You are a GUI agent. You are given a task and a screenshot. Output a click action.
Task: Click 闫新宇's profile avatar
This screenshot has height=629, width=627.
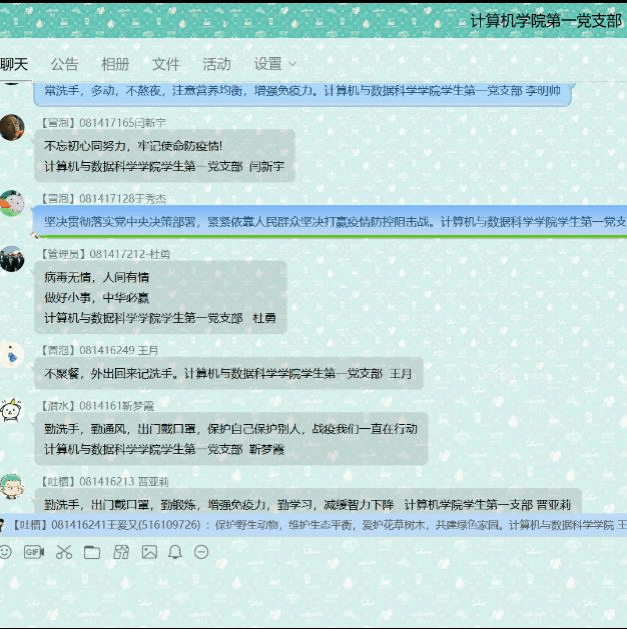click(x=12, y=127)
